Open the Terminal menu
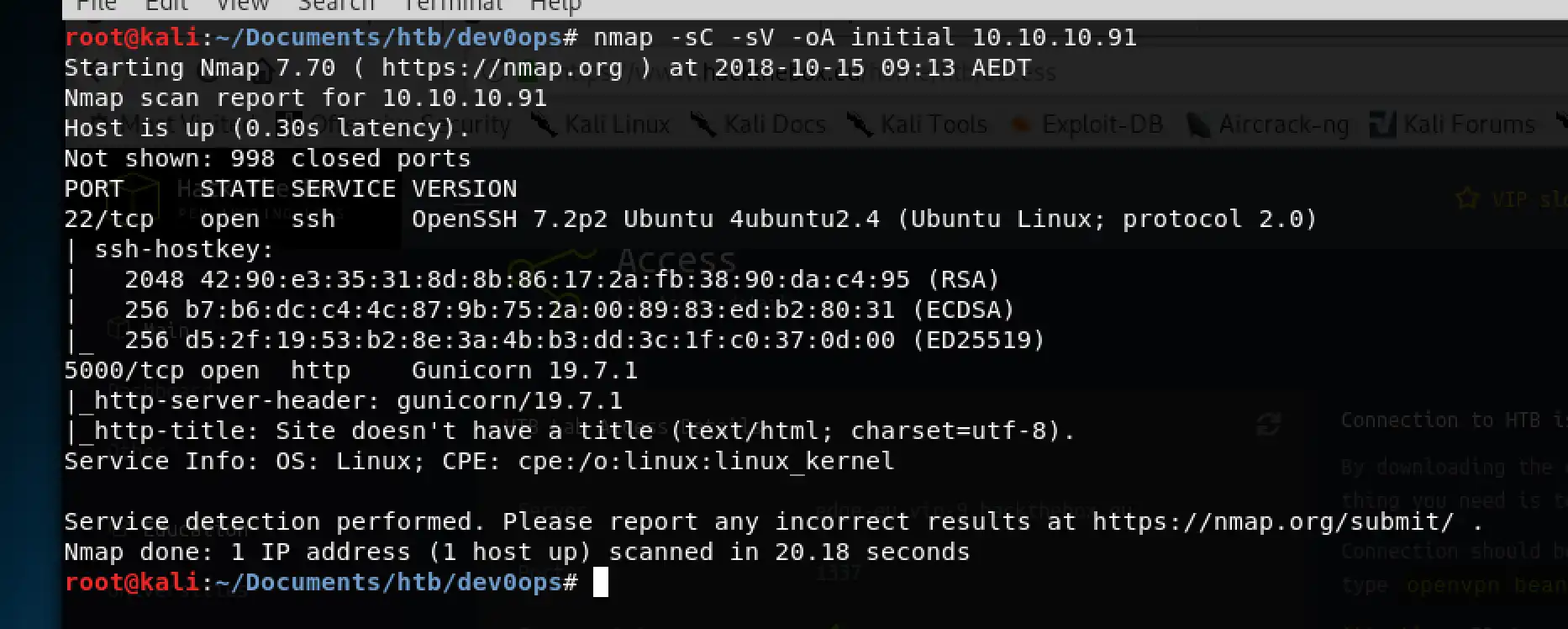The image size is (1568, 629). 453,5
